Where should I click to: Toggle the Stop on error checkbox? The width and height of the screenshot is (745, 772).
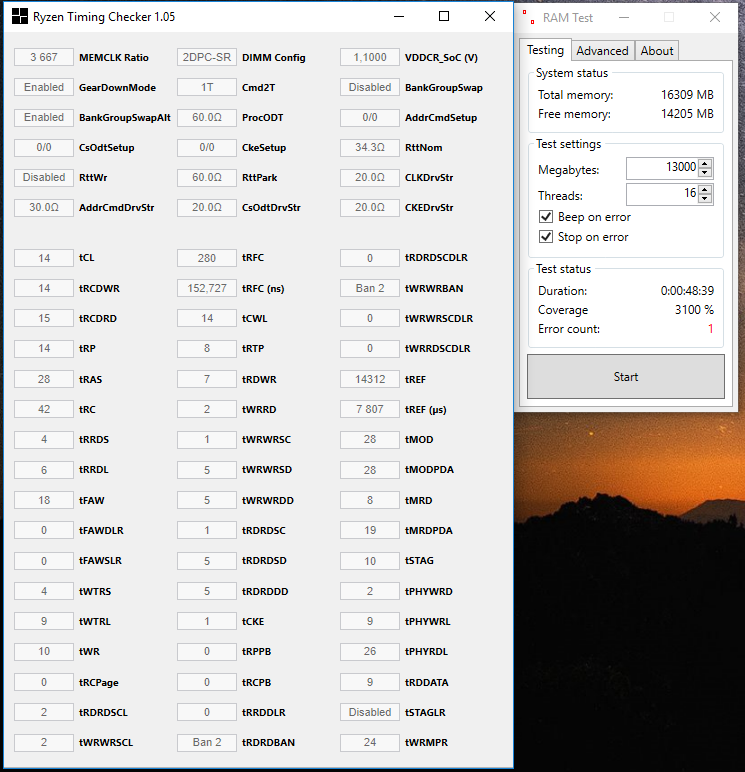click(546, 237)
